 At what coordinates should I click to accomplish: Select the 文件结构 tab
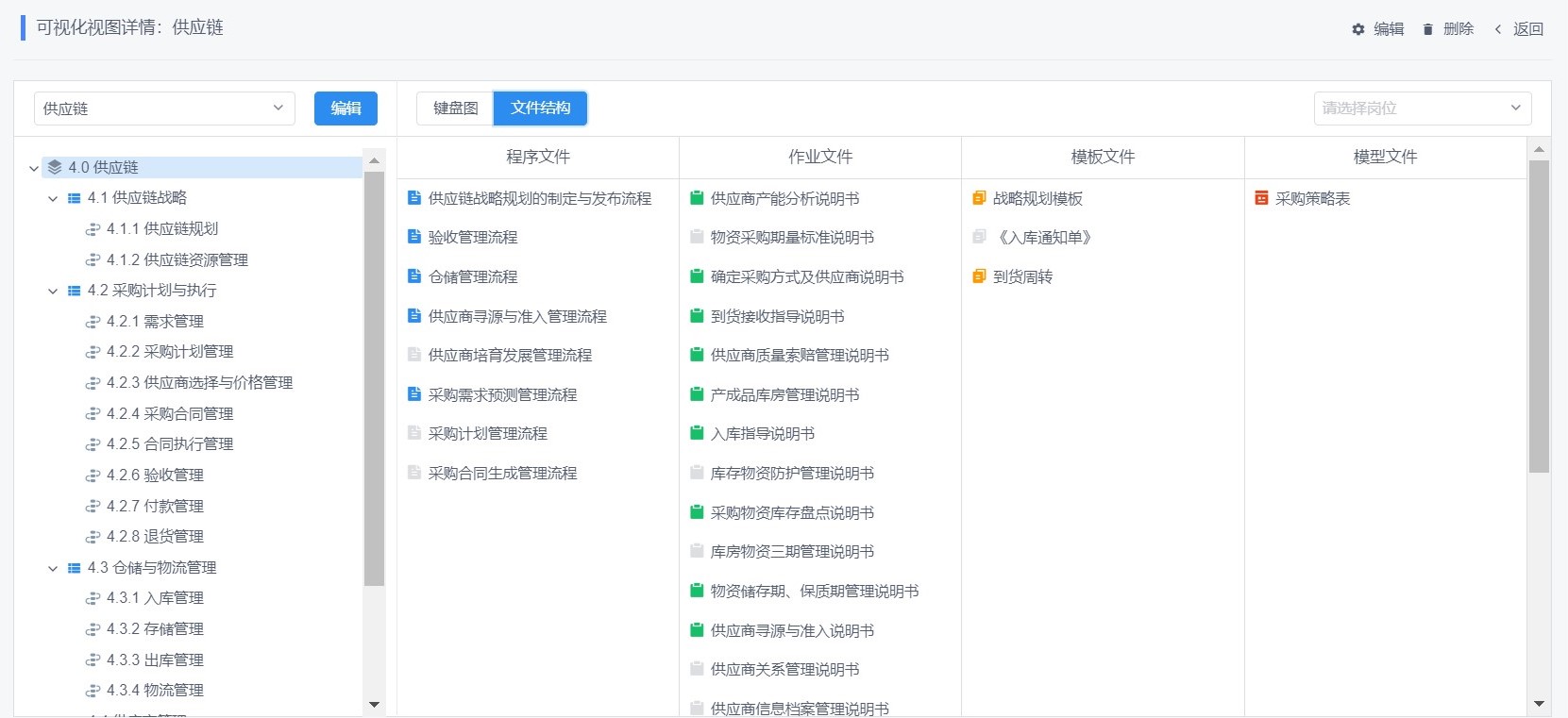[540, 109]
